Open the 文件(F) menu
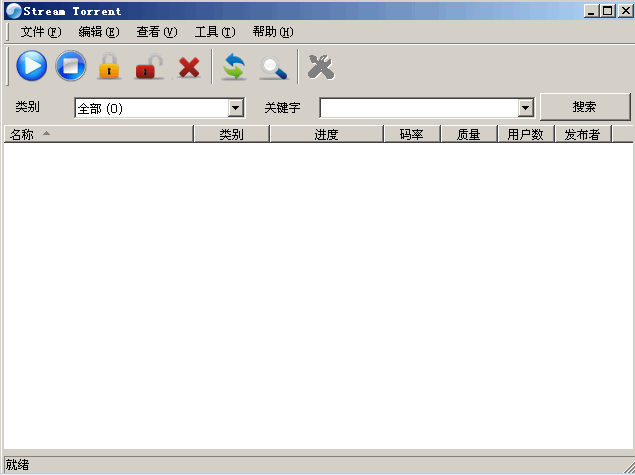This screenshot has height=475, width=635. 41,32
